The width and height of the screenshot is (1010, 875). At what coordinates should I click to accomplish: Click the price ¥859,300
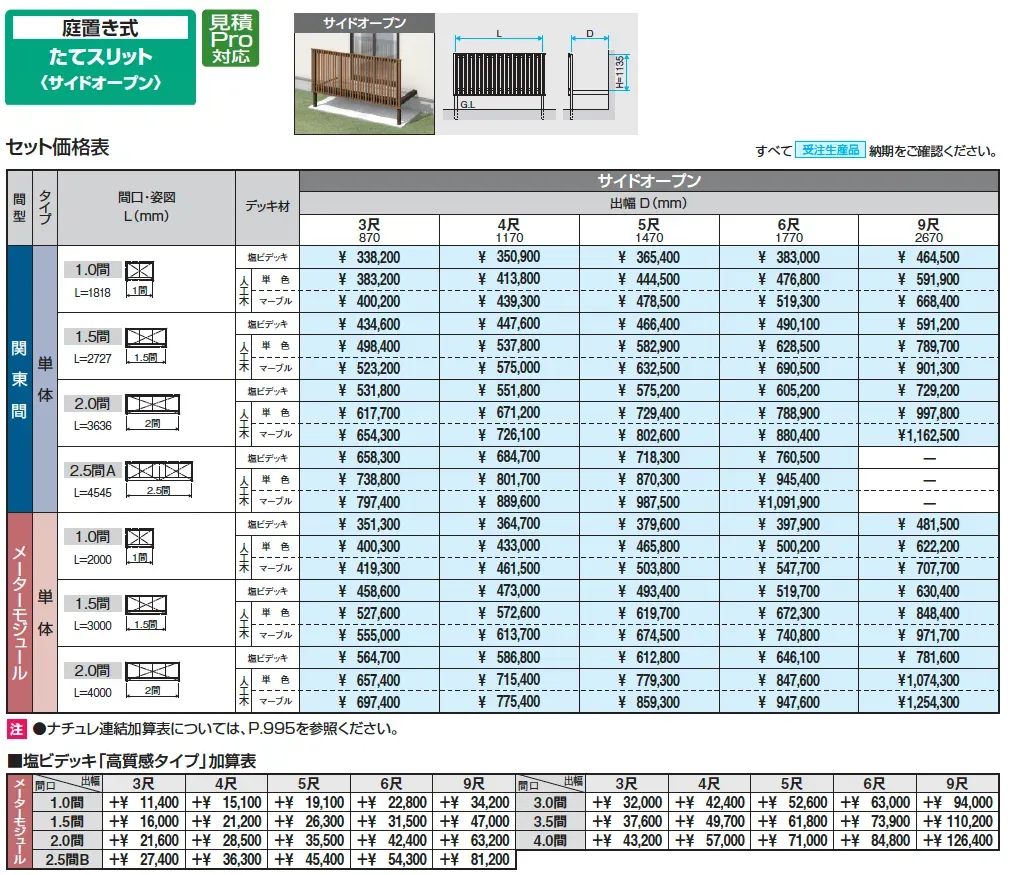649,702
